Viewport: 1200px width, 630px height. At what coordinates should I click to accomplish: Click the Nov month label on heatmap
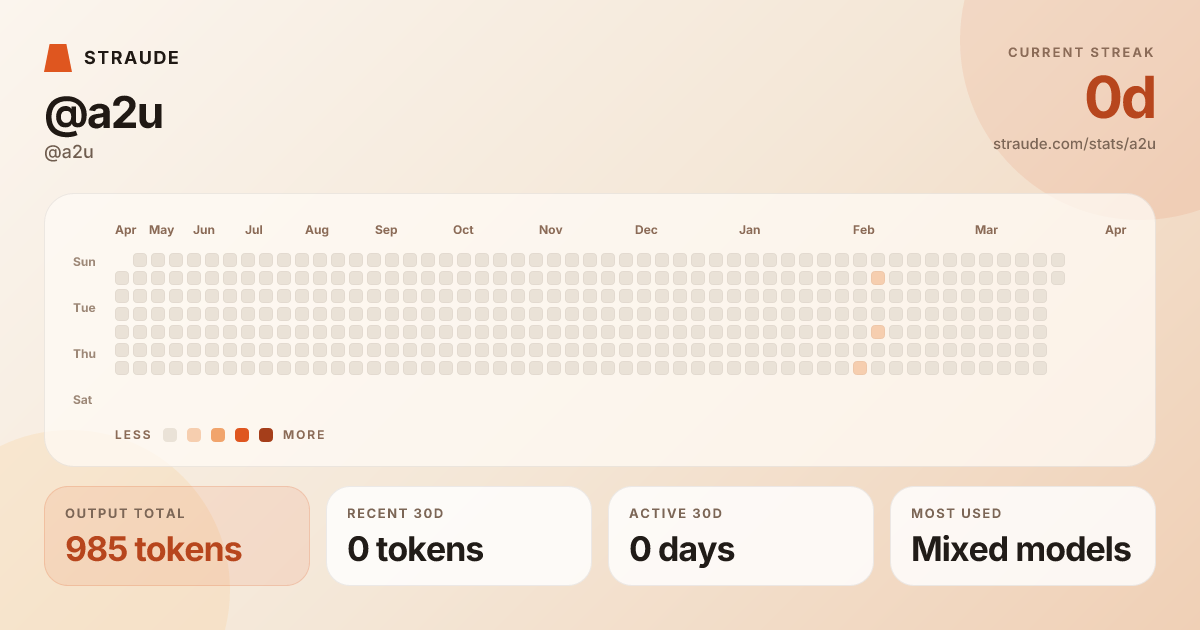(550, 230)
